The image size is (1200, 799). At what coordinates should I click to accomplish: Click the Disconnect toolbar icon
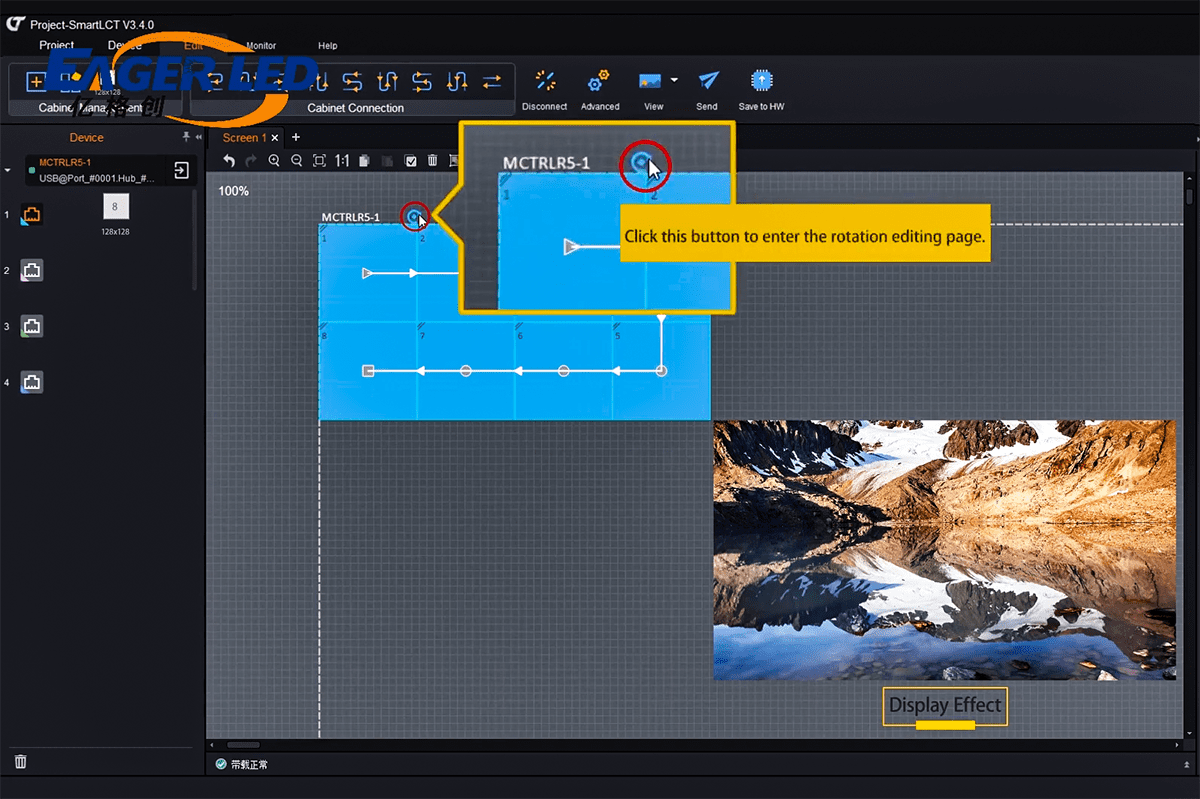(x=545, y=81)
